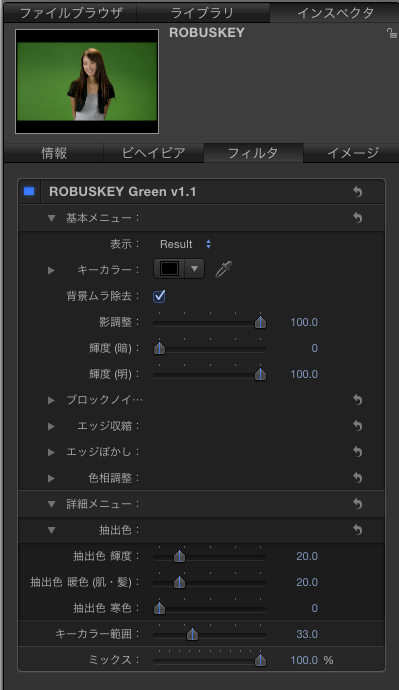Click the lock icon beside ROBUSKEY title
Screen dimensions: 399x690
click(x=392, y=33)
